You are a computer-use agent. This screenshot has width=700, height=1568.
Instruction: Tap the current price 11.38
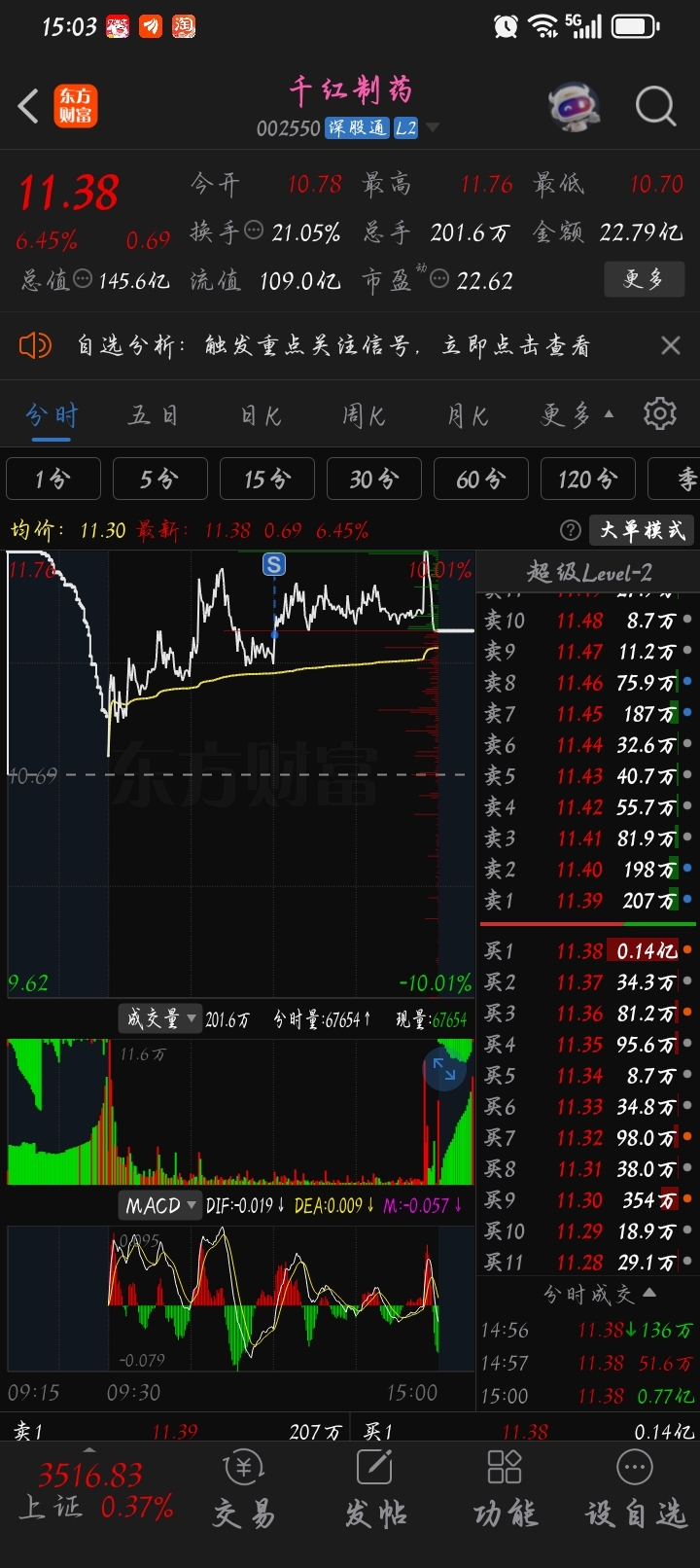68,192
